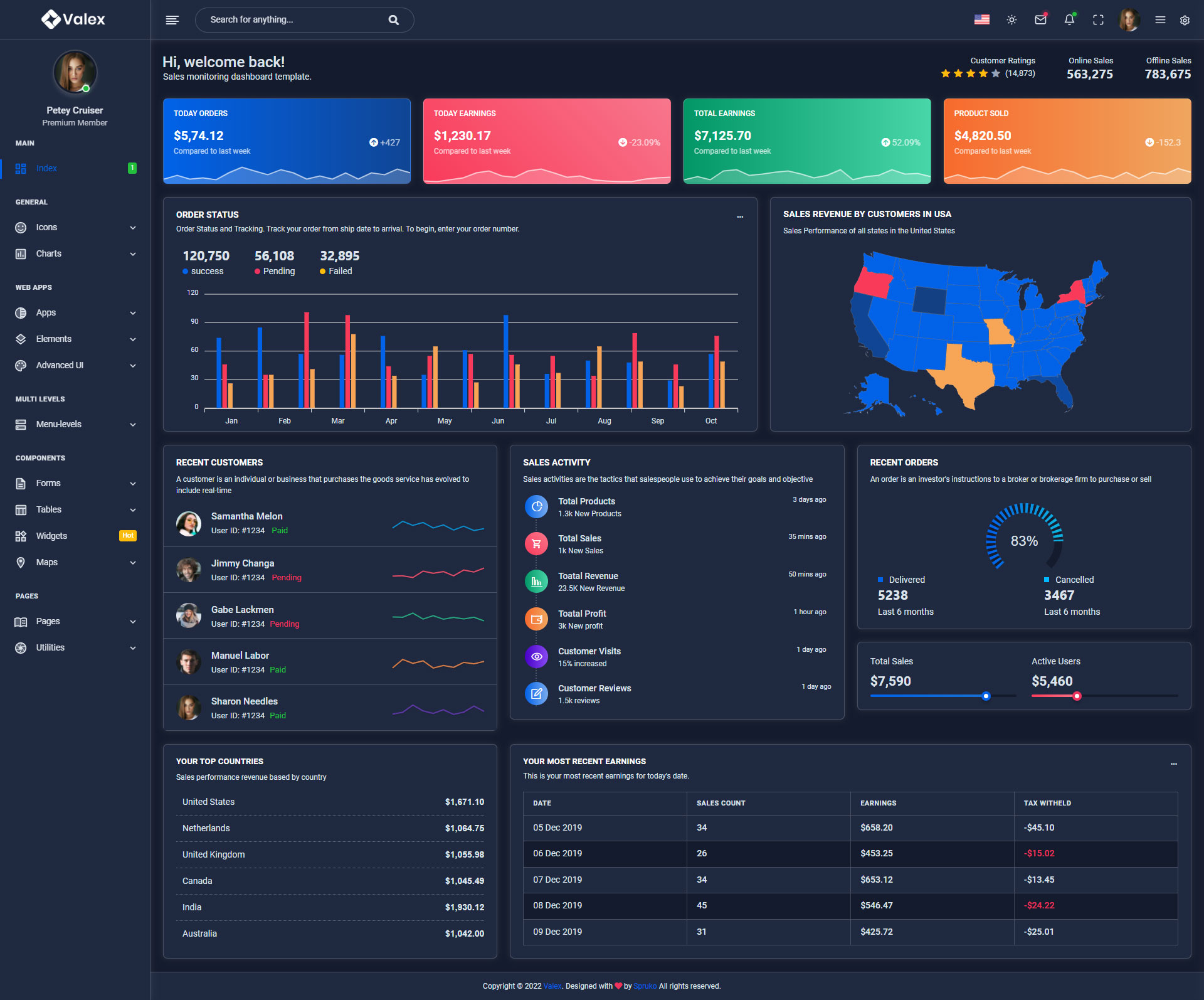Open the Widgets menu item
The height and width of the screenshot is (1000, 1204).
[x=51, y=536]
